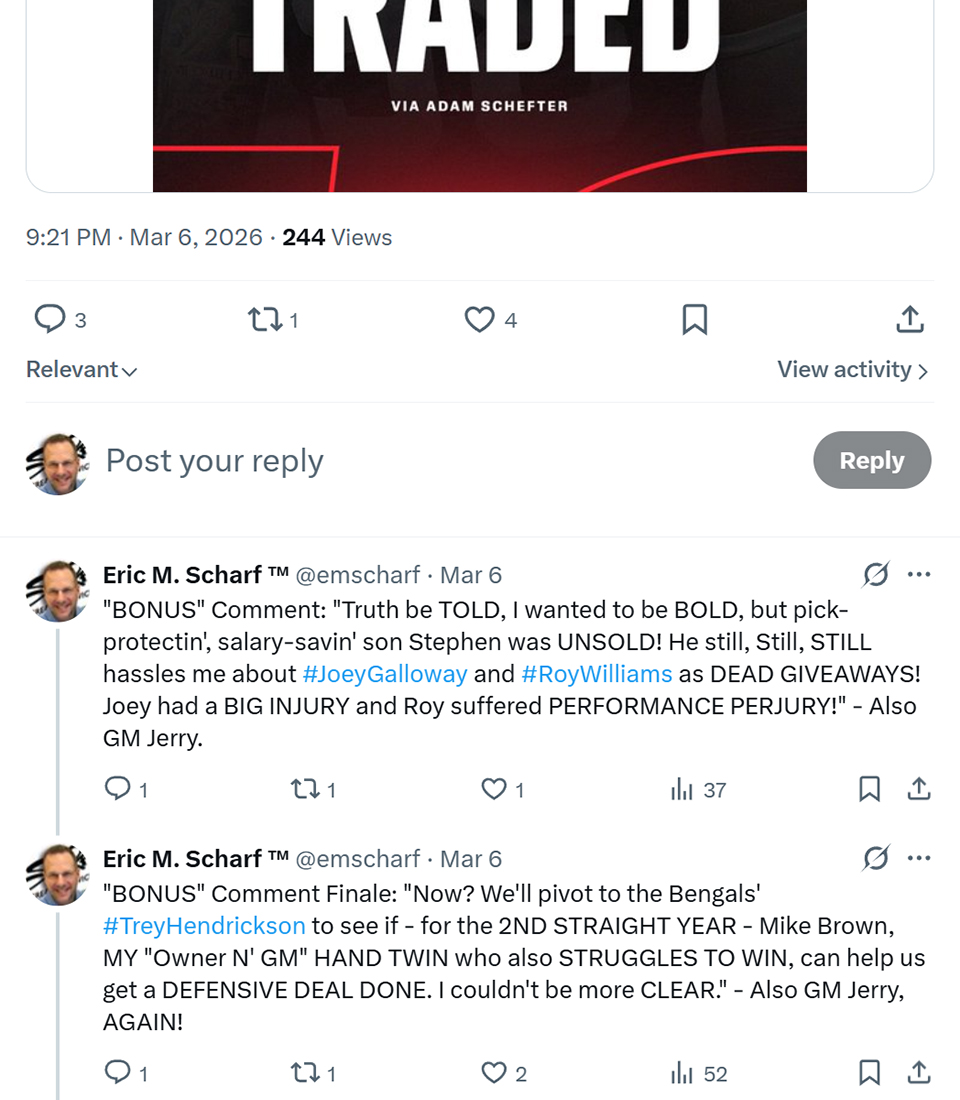Share the main post via the upload icon

[909, 319]
